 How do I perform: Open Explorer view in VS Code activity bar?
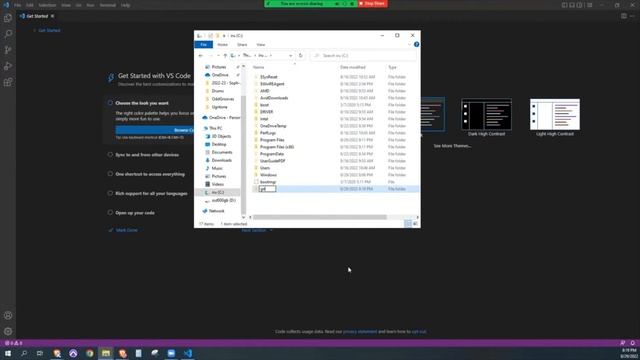8,18
